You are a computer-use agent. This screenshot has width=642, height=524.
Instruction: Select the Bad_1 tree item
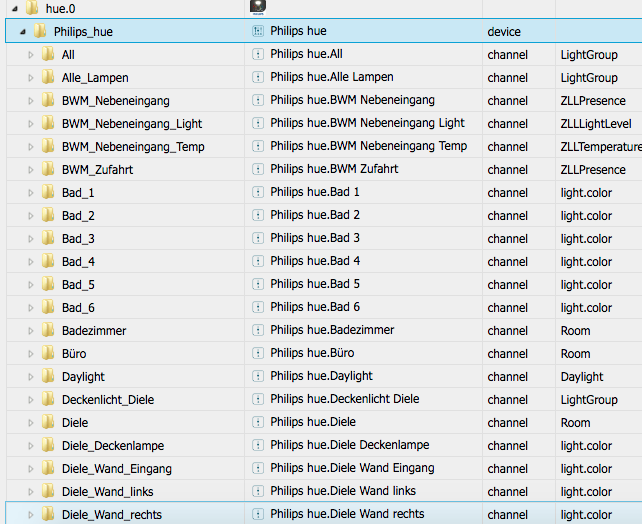[78, 193]
